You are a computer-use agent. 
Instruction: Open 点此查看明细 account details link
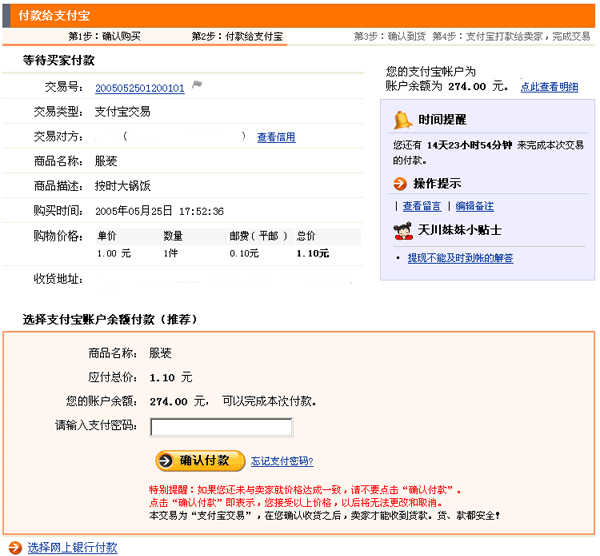(x=549, y=87)
